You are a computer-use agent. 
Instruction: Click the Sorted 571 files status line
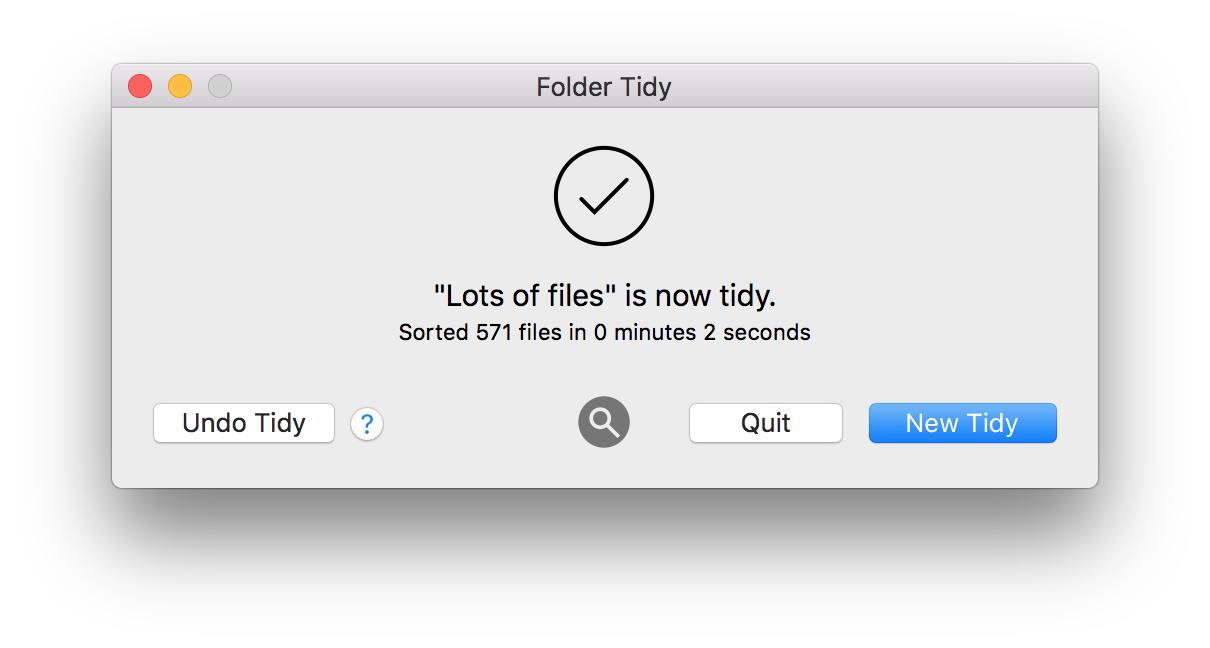(x=604, y=332)
